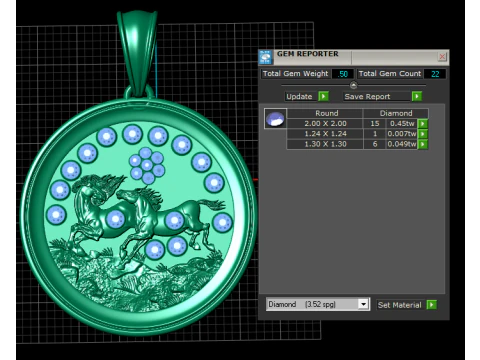Viewport: 480px width, 360px height.
Task: Click the quantity 15 cell
Action: coord(375,124)
